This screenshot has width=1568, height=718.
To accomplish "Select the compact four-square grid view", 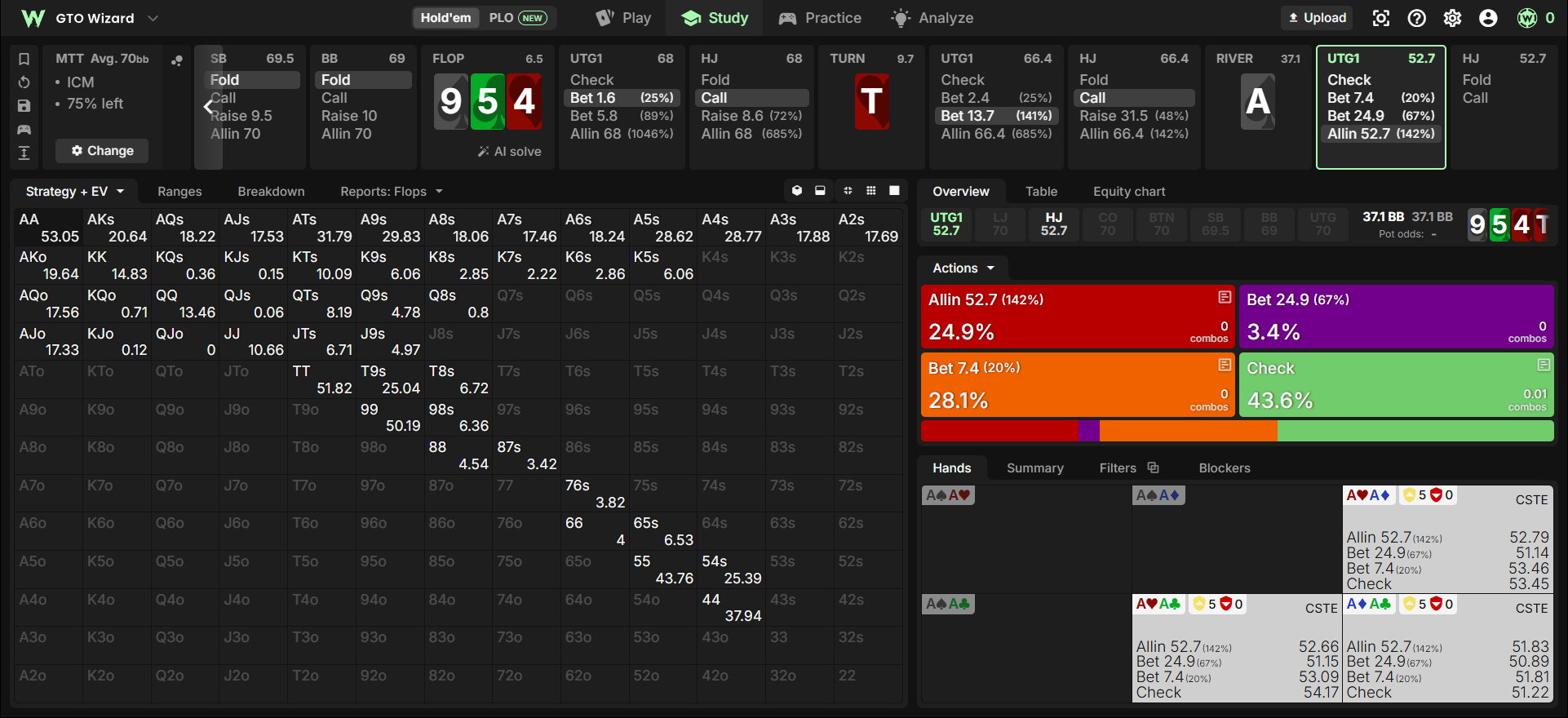I will coord(848,191).
